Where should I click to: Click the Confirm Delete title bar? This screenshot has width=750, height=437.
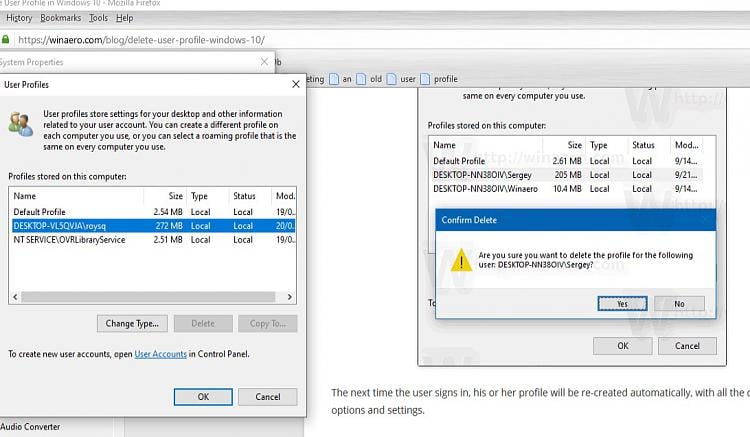tap(576, 220)
